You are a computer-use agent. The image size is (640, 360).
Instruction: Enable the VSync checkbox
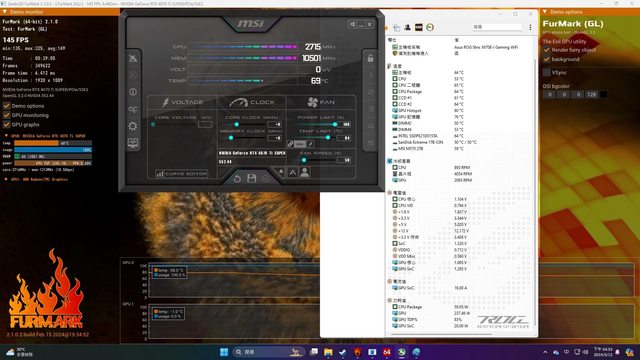(547, 73)
